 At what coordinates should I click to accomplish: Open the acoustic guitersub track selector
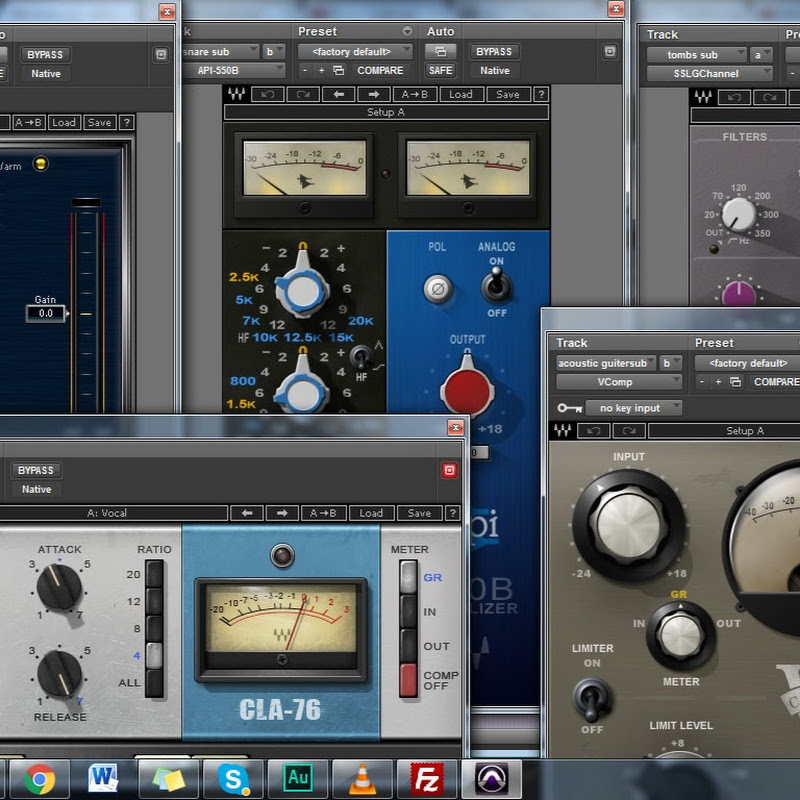pyautogui.click(x=608, y=363)
